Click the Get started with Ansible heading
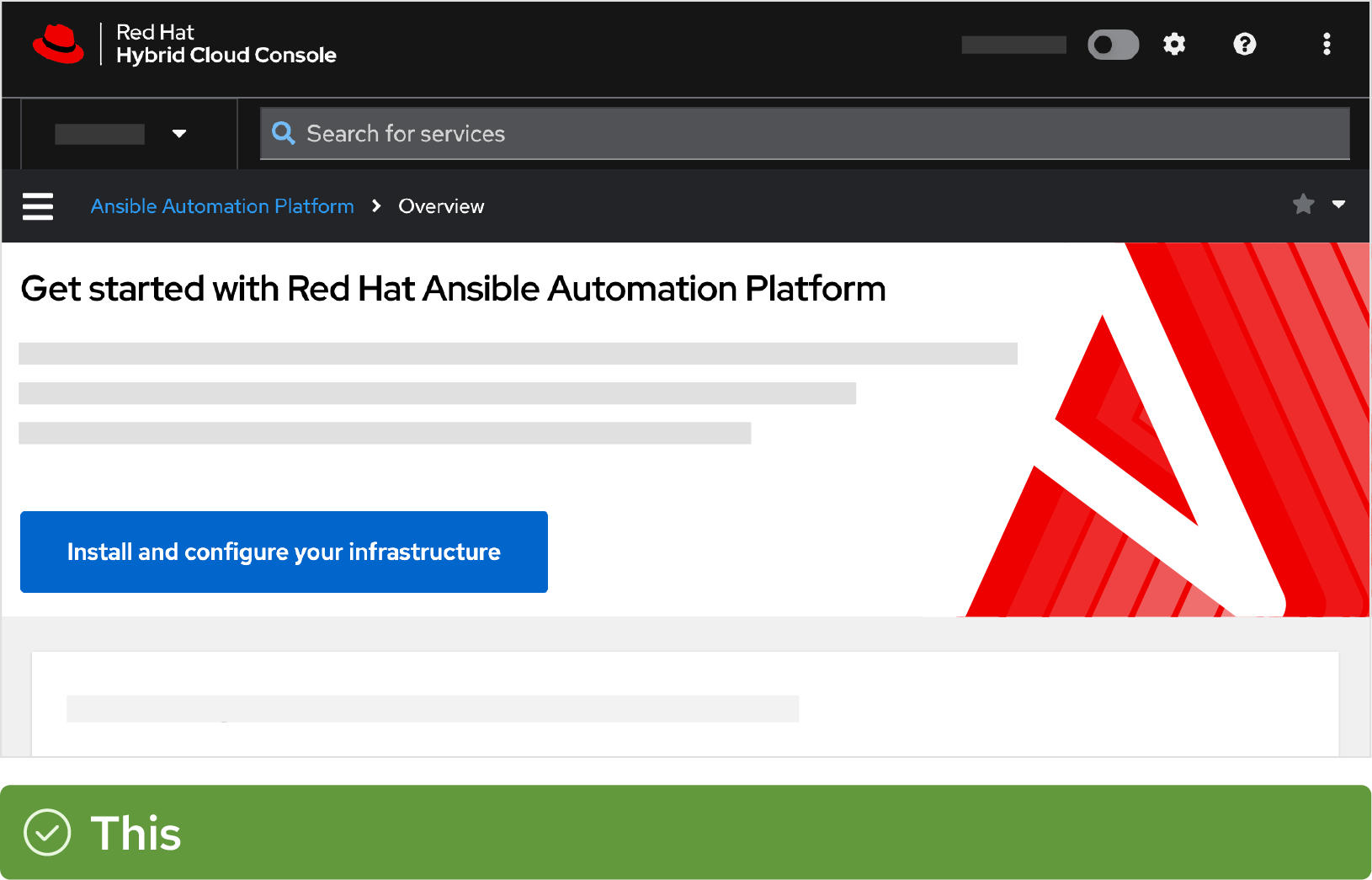The width and height of the screenshot is (1372, 880). tap(453, 289)
